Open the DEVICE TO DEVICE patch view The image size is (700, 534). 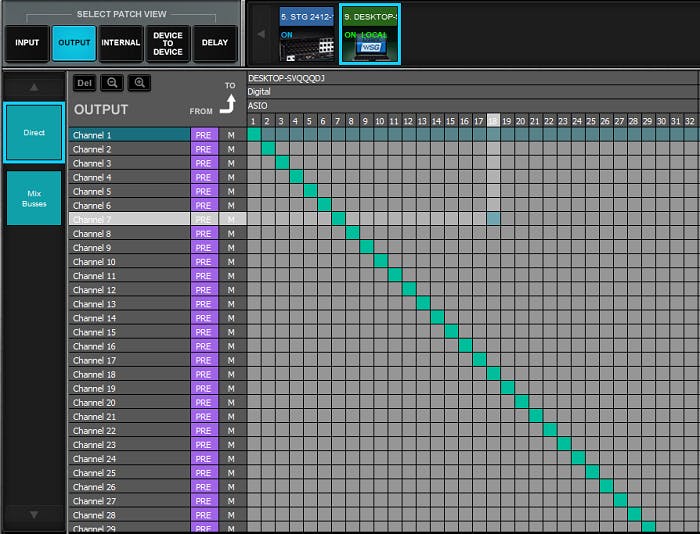[168, 43]
